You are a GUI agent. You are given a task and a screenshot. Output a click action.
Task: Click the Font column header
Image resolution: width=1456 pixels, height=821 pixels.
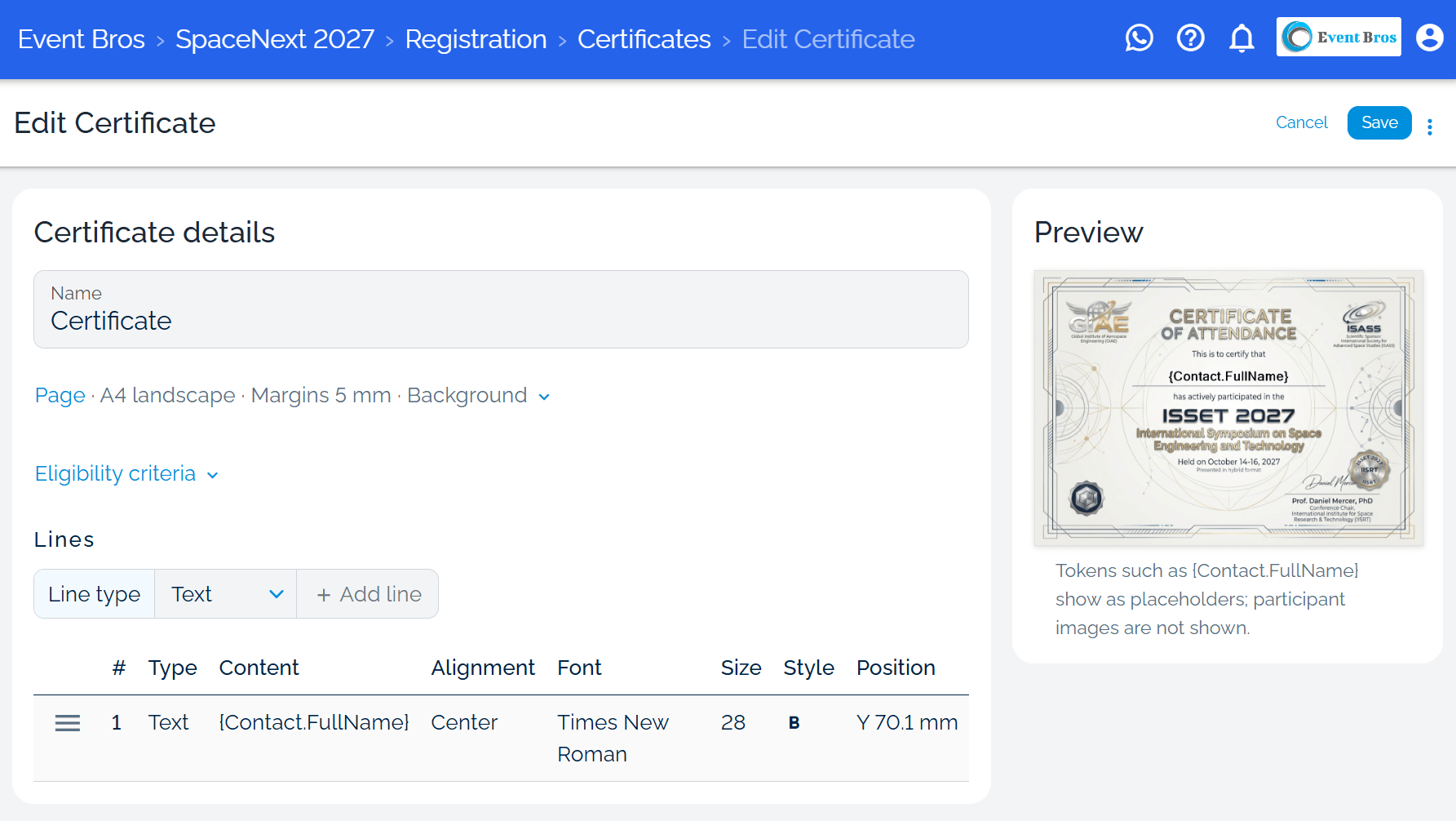[x=579, y=668]
